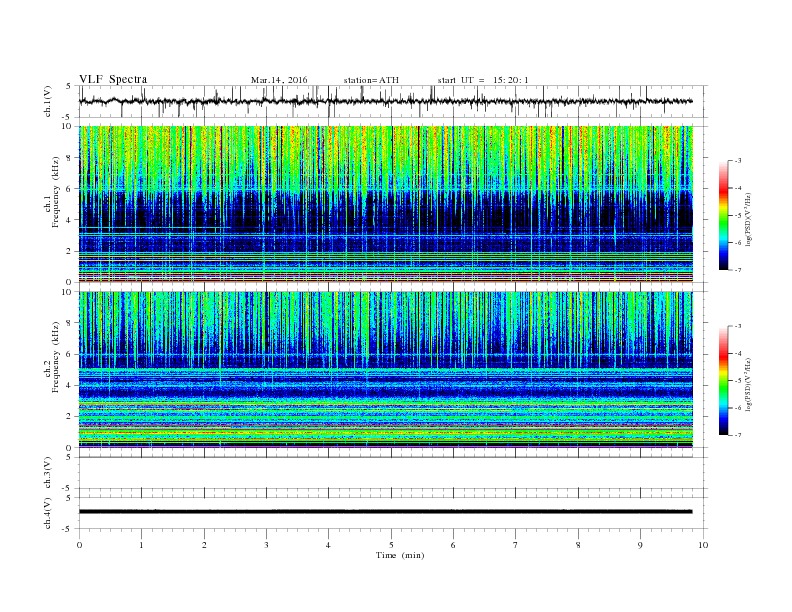Click time axis tick label "9"

640,545
